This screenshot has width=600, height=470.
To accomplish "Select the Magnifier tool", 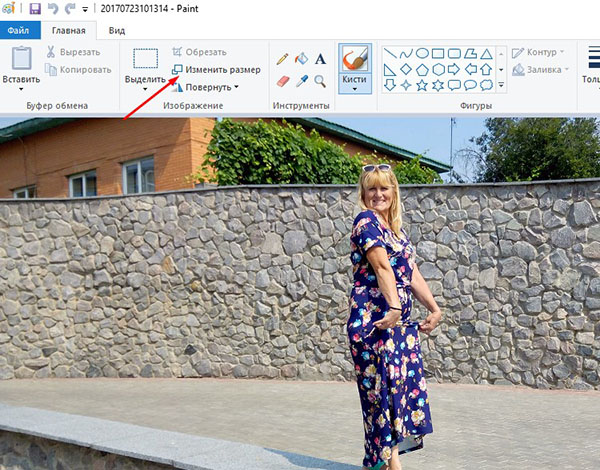I will [x=320, y=81].
